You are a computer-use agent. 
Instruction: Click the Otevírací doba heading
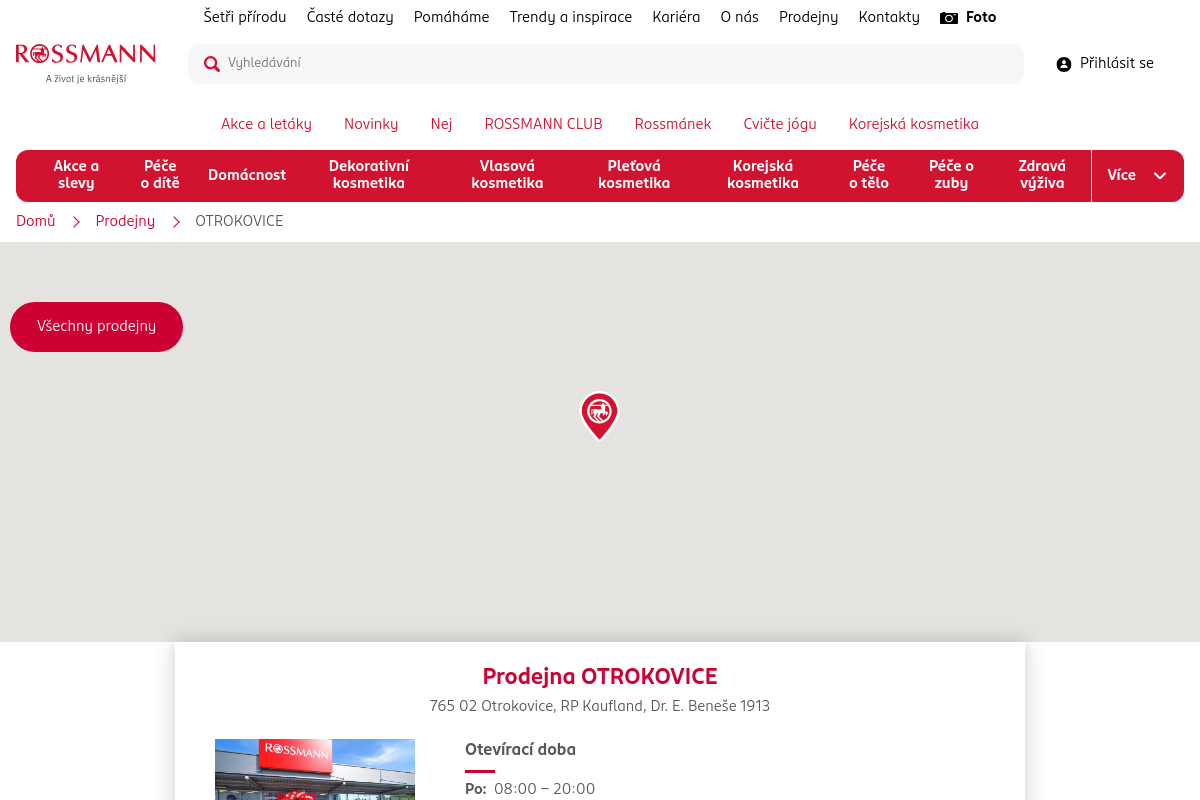point(520,750)
